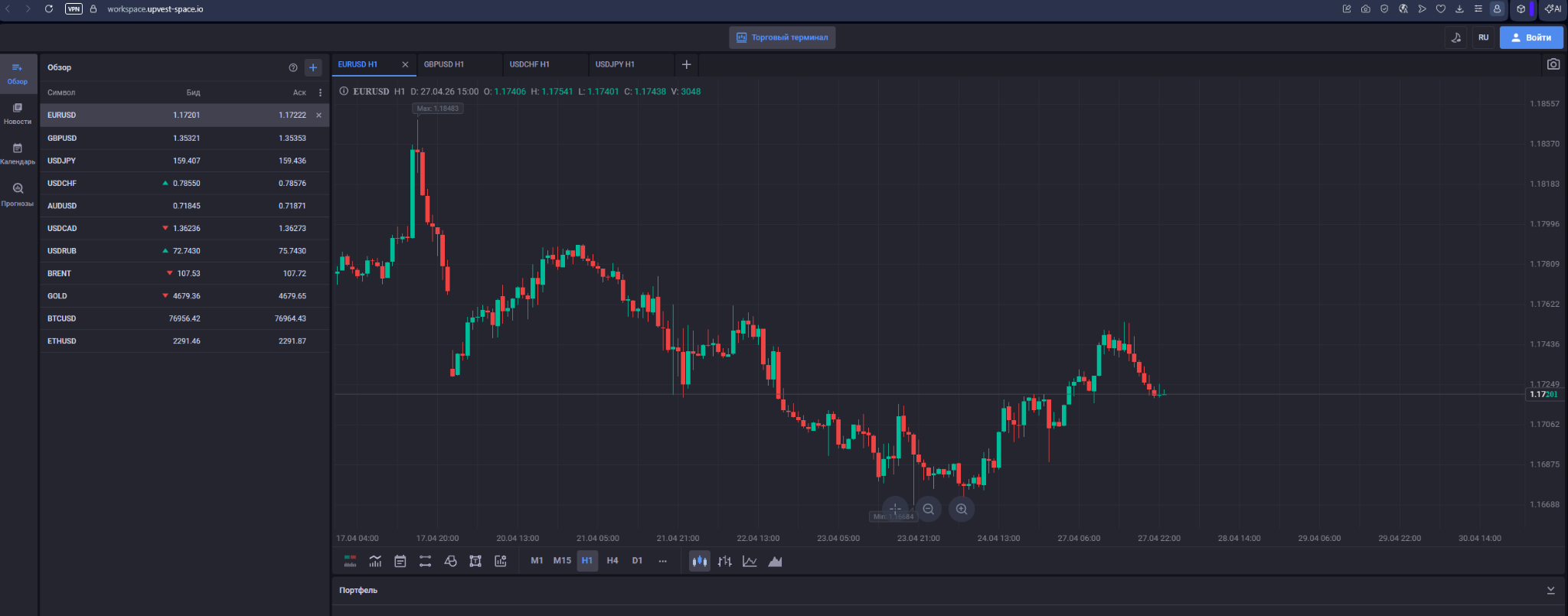Open the three-dot menu of the symbol table header
Image resolution: width=1568 pixels, height=616 pixels.
point(320,93)
